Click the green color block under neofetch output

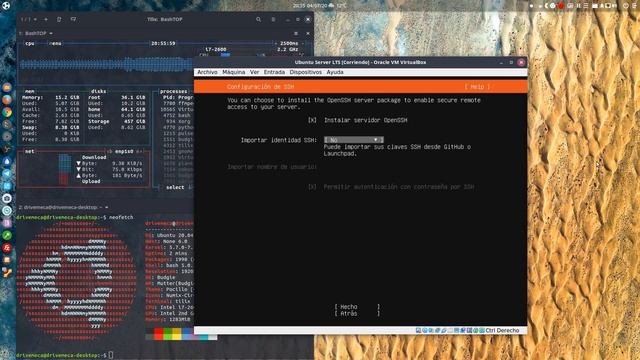coord(168,335)
